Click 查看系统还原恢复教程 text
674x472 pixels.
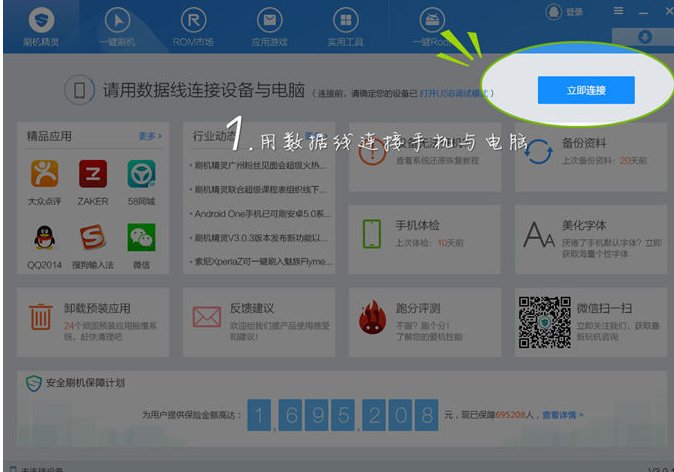437,161
